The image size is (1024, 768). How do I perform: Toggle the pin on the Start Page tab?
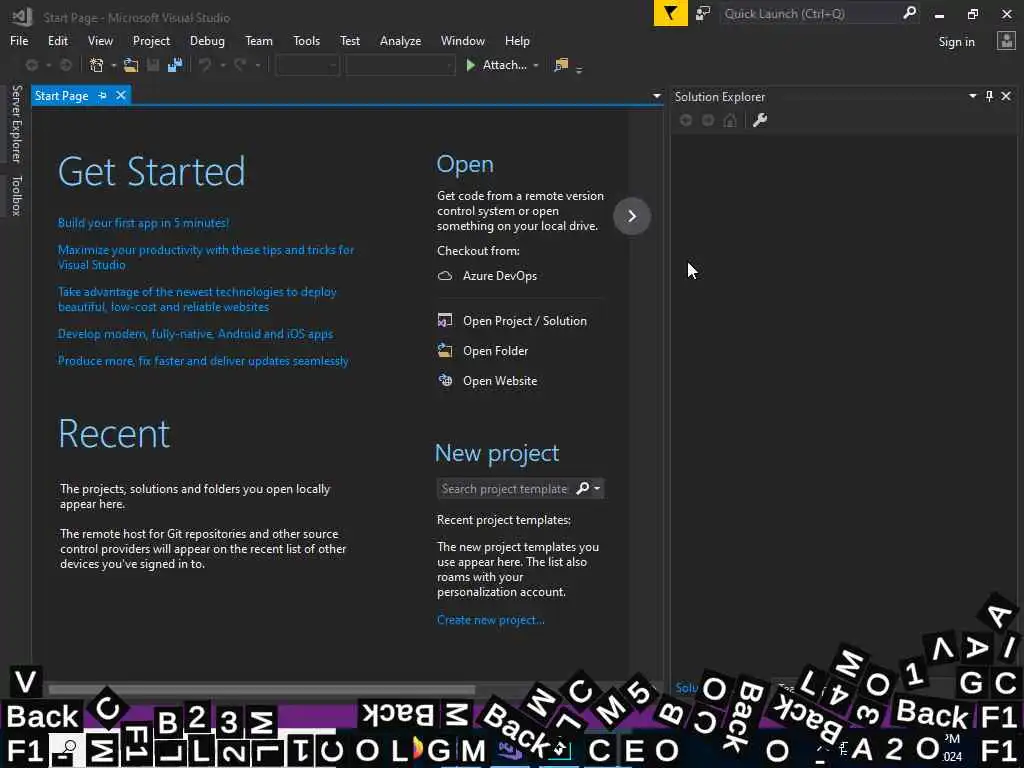(103, 96)
